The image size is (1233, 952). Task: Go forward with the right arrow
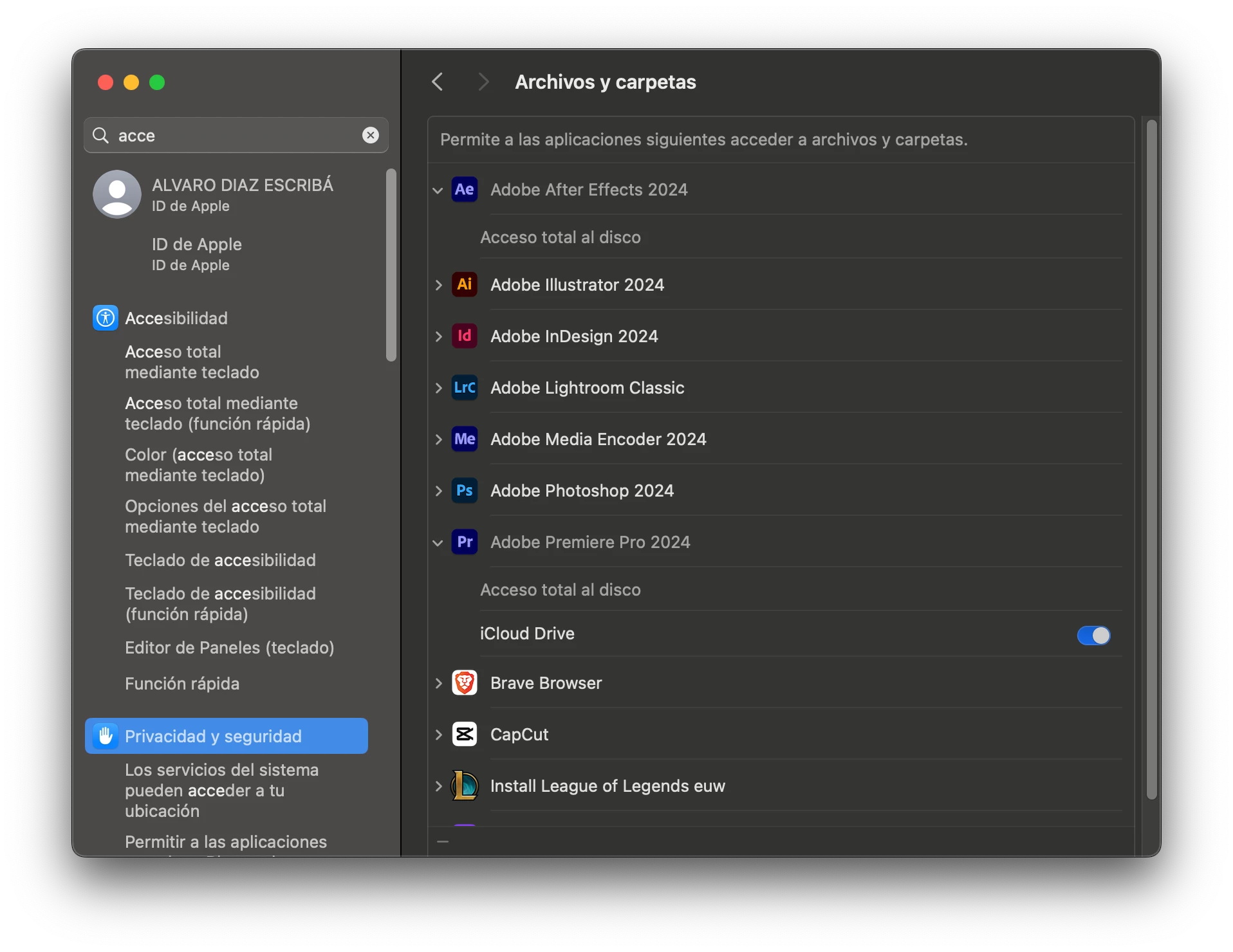(x=483, y=82)
